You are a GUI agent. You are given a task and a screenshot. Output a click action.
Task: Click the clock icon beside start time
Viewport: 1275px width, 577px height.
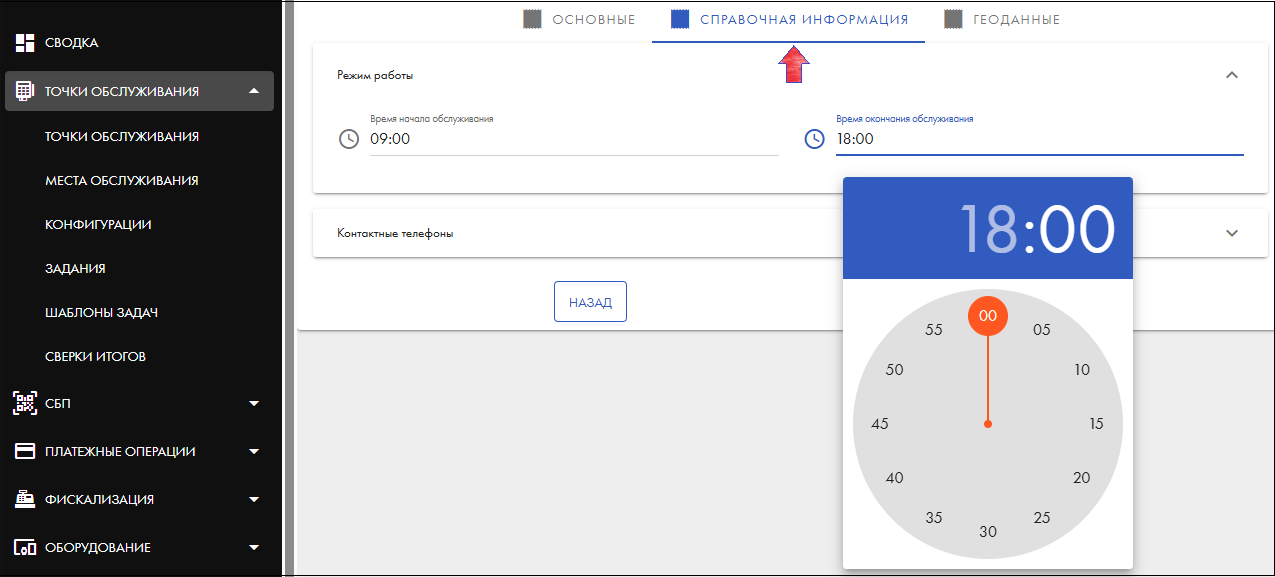pyautogui.click(x=349, y=139)
